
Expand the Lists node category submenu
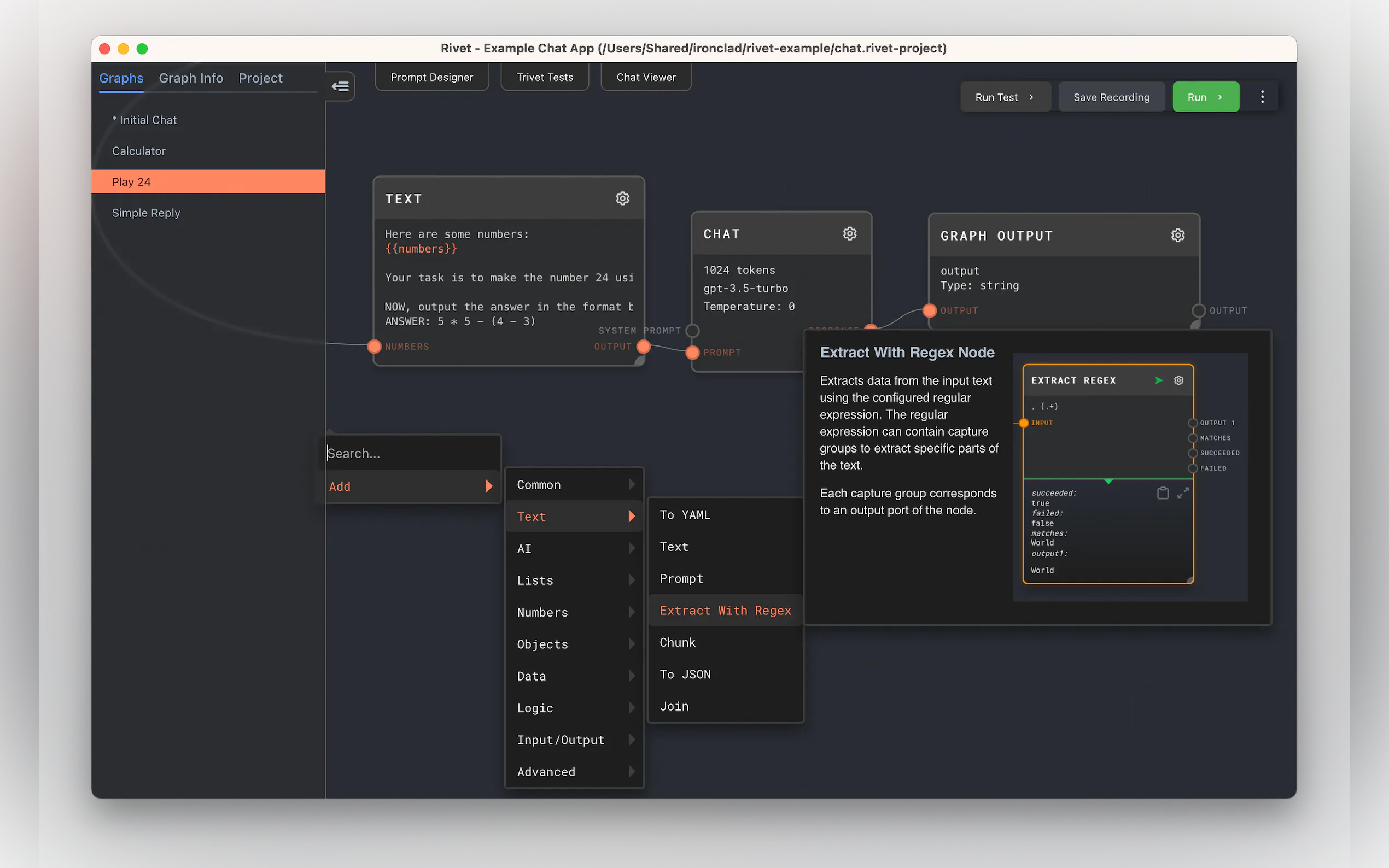coord(574,580)
